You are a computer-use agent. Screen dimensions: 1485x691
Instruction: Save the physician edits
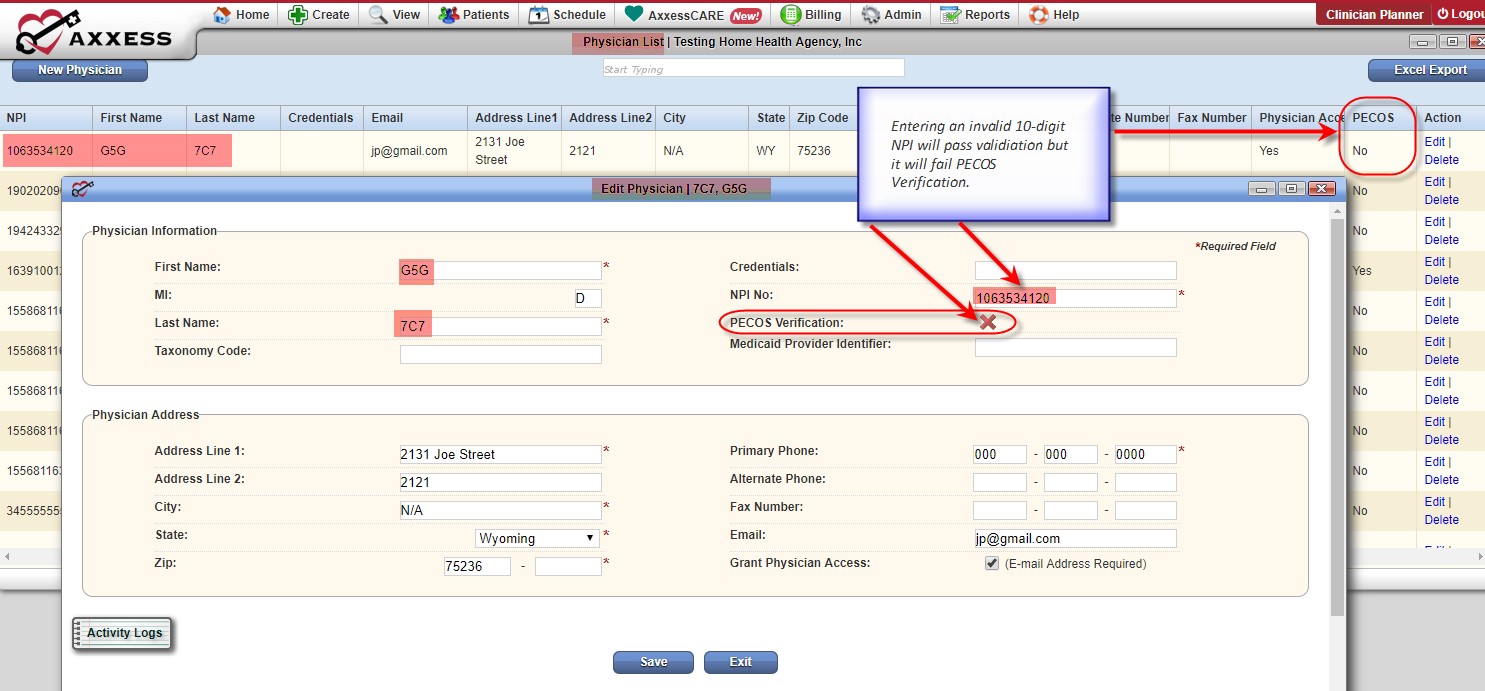[654, 662]
